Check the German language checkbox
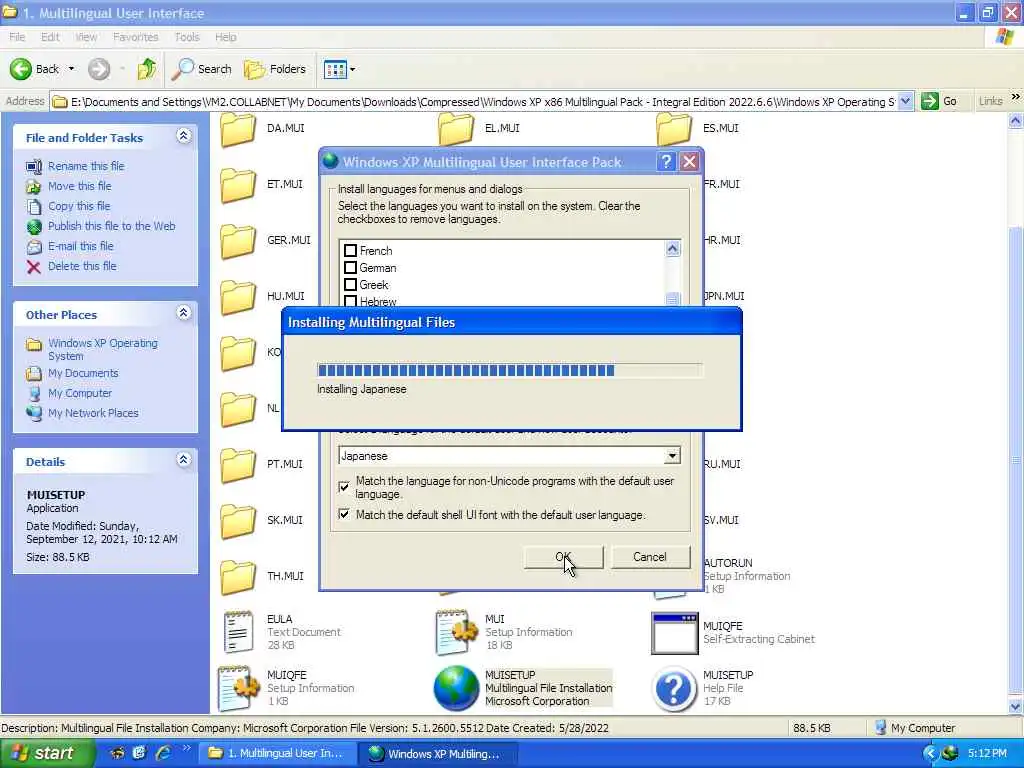The image size is (1024, 768). coord(350,267)
